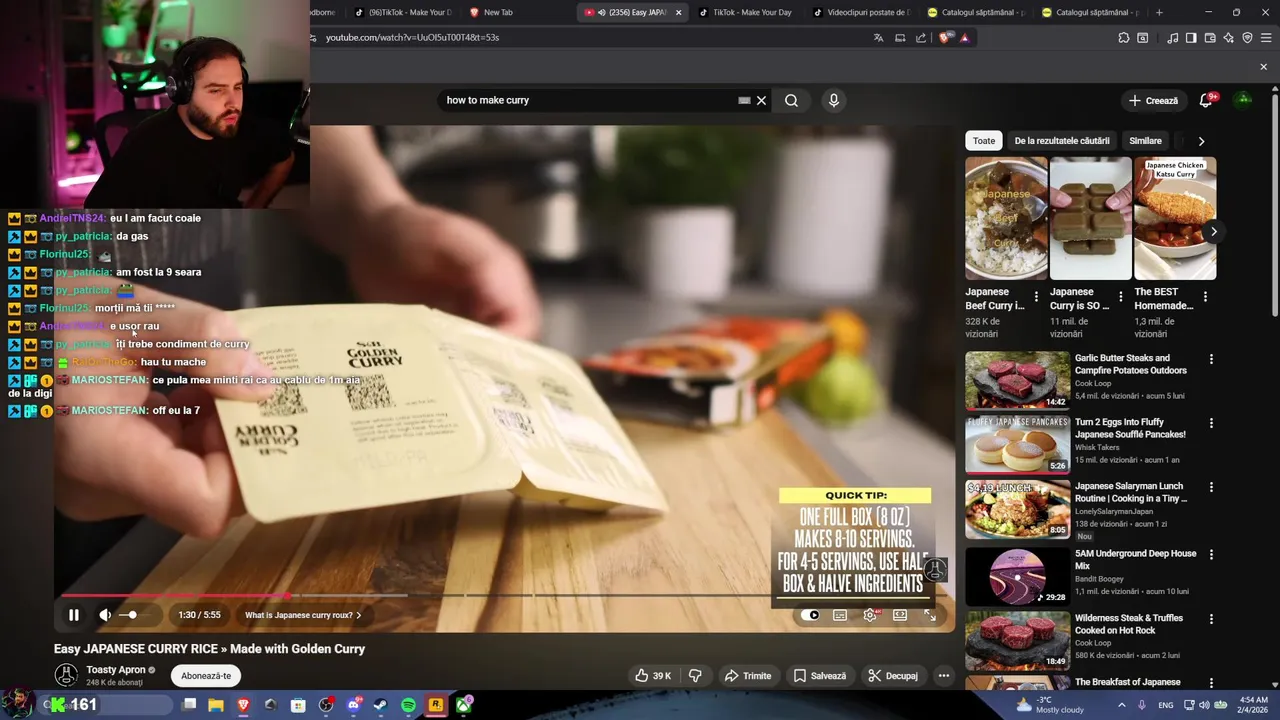Select 'De la rezultatele căutării' chip
Screen dimensions: 1280x720
tap(1062, 141)
